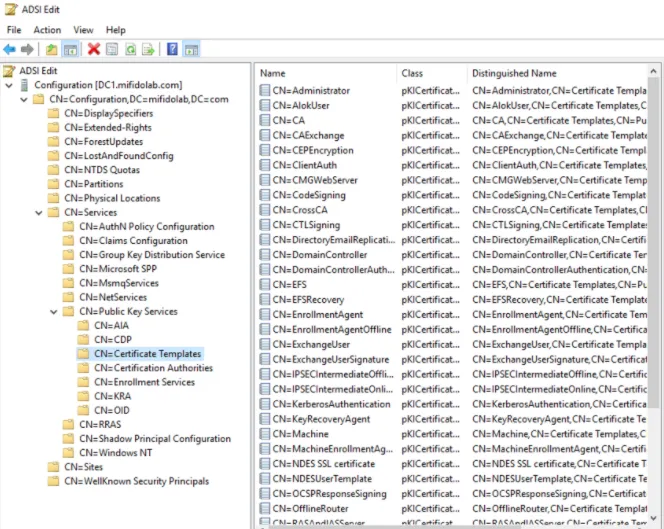The image size is (664, 529).
Task: Select CN=Certification Authorities tree item
Action: 153,368
